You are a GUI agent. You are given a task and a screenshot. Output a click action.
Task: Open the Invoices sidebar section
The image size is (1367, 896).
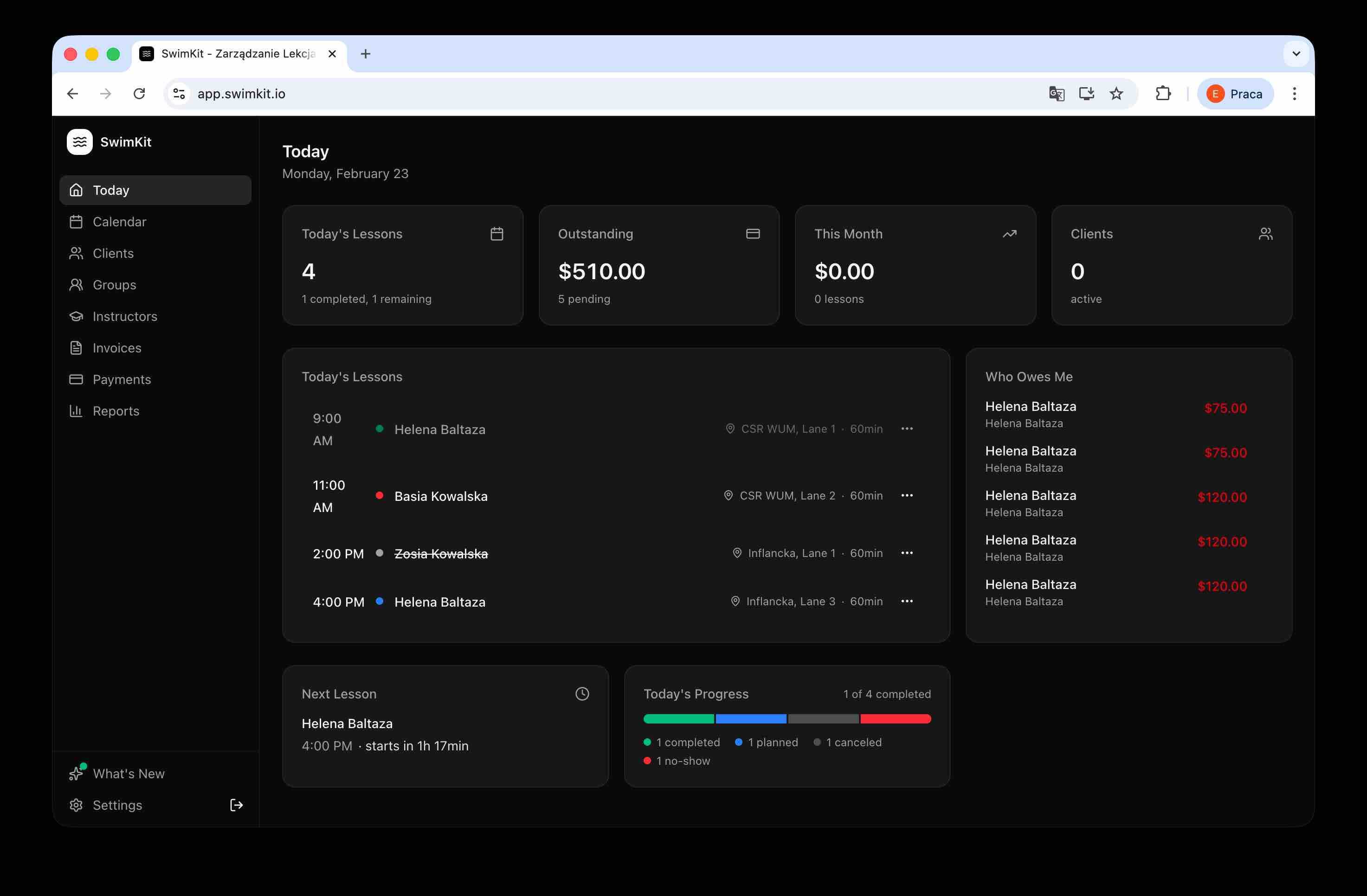pyautogui.click(x=116, y=348)
